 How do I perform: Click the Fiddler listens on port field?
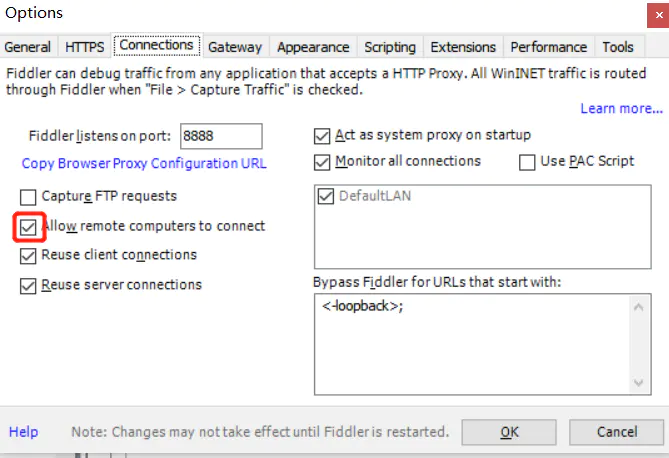click(x=220, y=136)
